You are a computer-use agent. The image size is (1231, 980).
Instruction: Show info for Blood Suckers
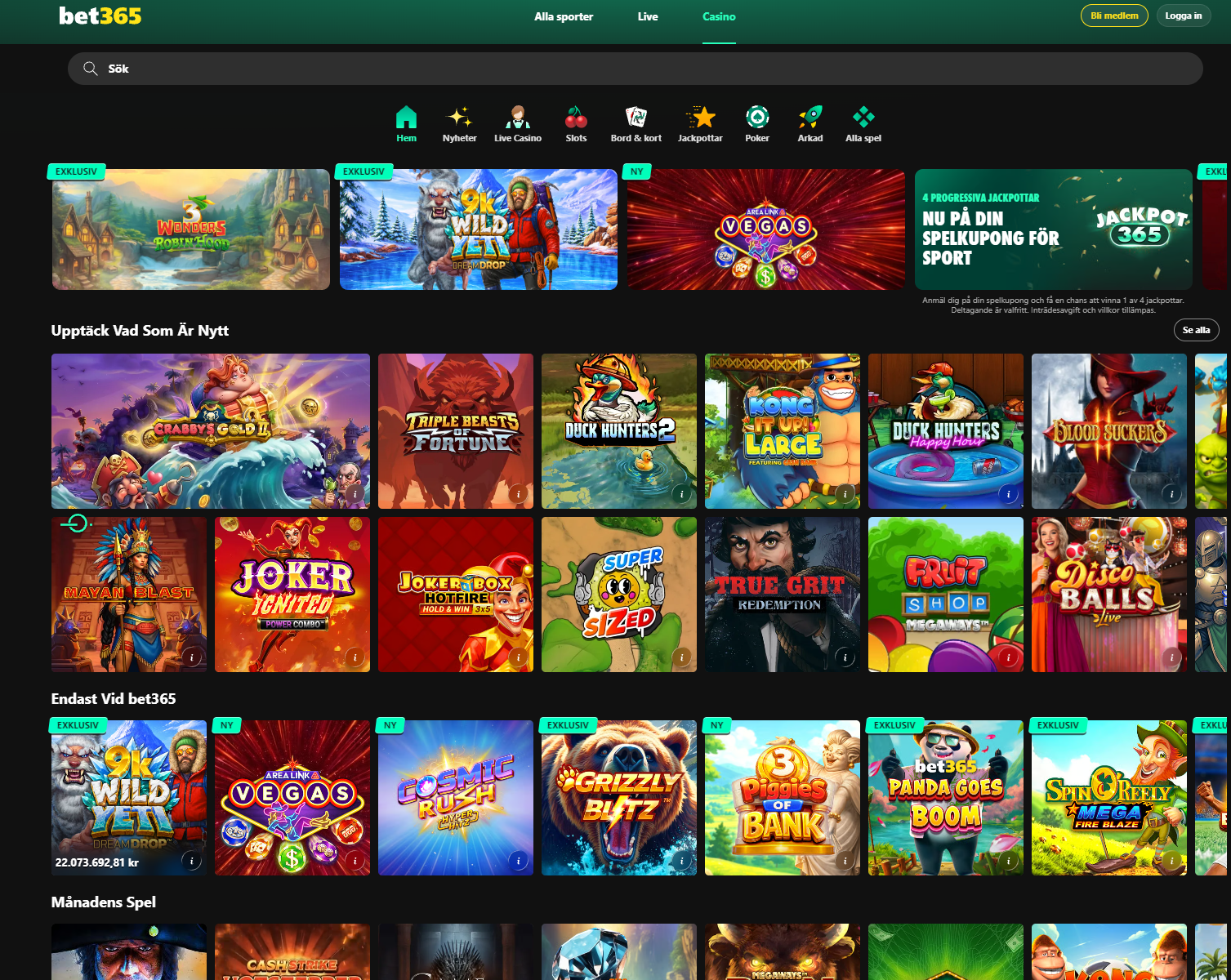(1171, 494)
